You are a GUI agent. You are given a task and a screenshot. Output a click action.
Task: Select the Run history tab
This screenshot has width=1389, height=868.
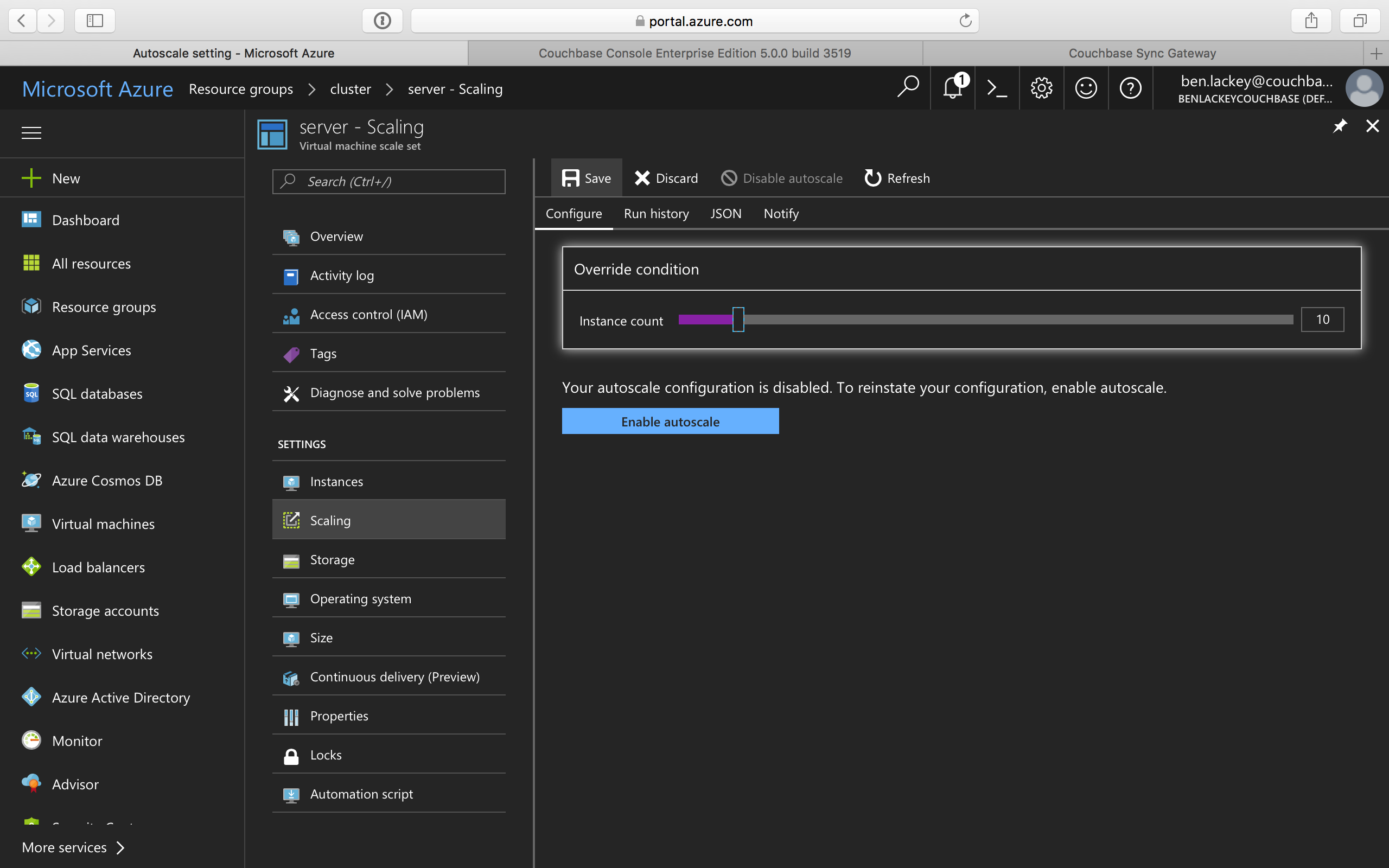coord(656,213)
